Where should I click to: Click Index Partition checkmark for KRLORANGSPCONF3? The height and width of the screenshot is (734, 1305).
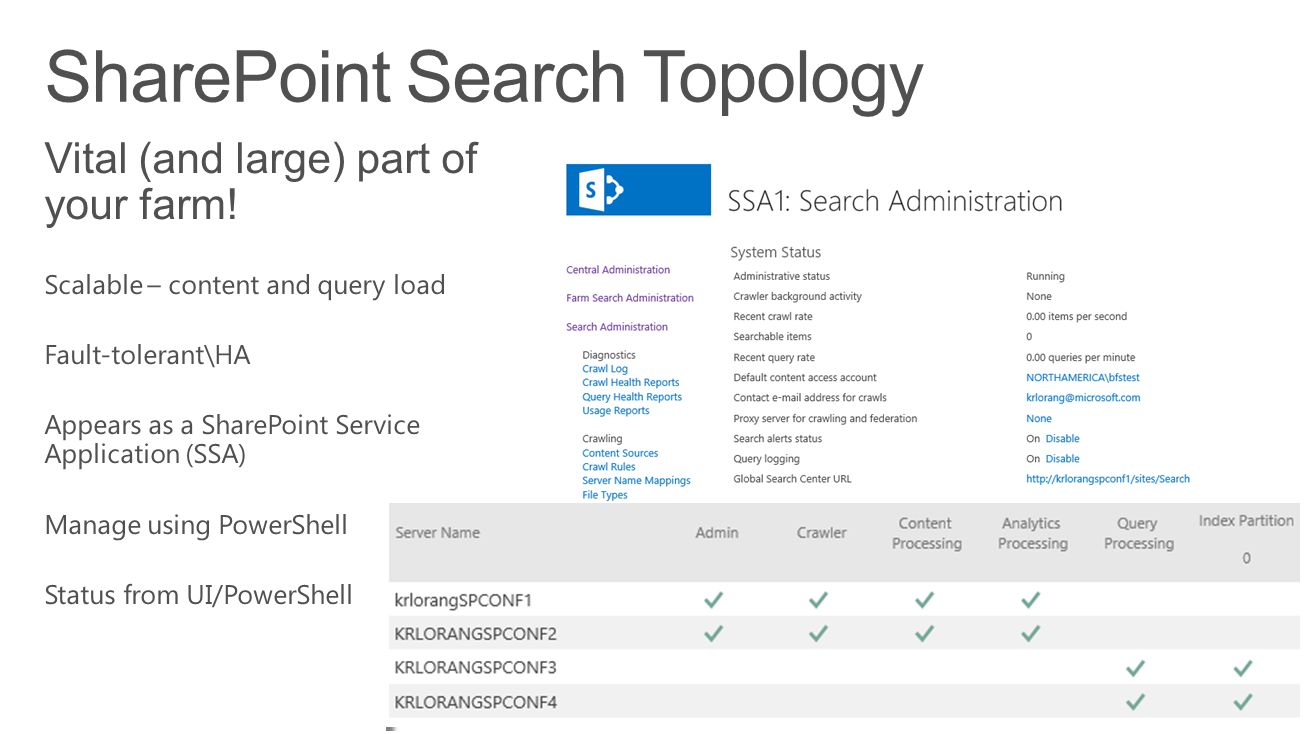pos(1242,668)
